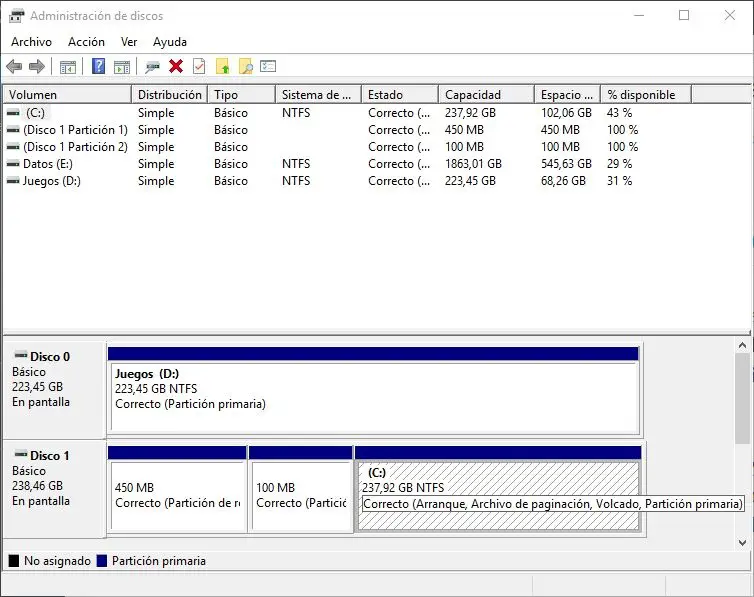Select the Juegos (D:) row in volume list
Viewport: 754px width, 597px height.
click(52, 181)
